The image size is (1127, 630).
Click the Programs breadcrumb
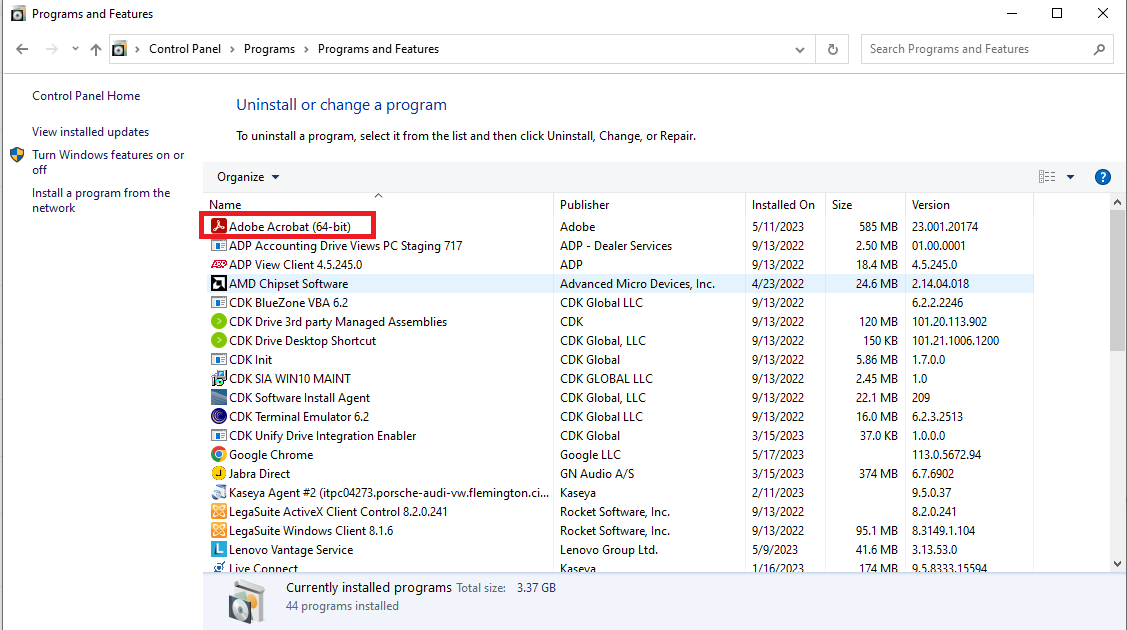pos(270,49)
